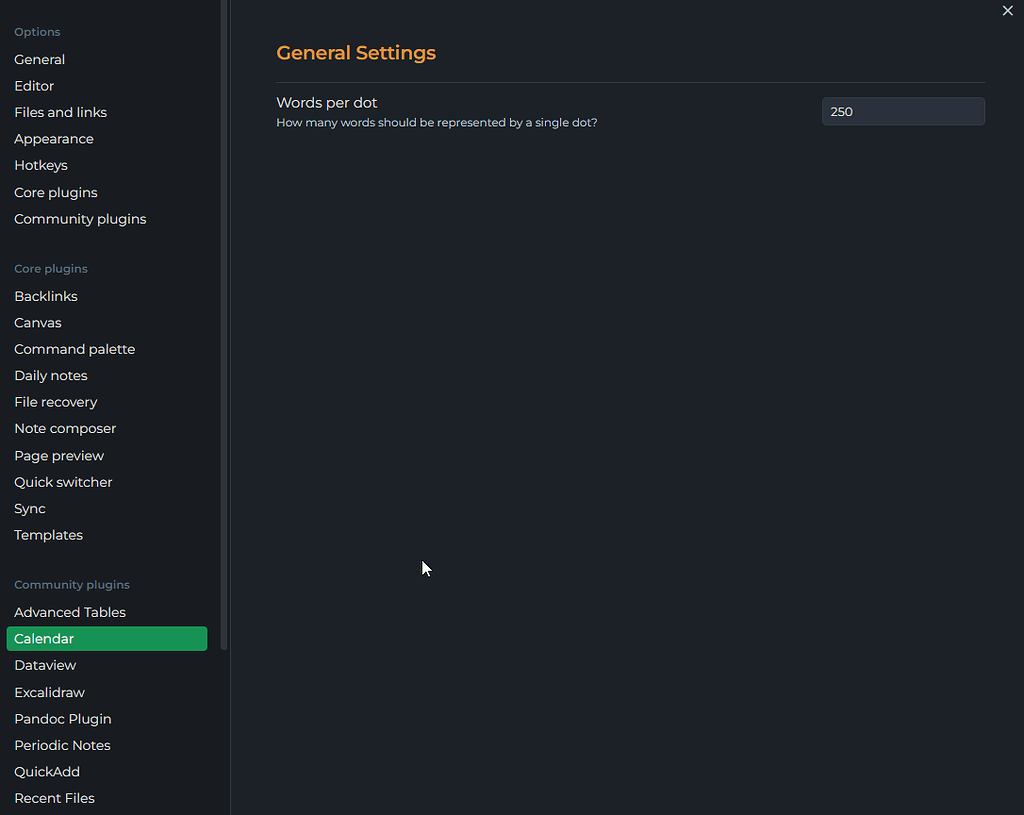Image resolution: width=1024 pixels, height=815 pixels.
Task: Open Dataview plugin settings
Action: (x=45, y=664)
